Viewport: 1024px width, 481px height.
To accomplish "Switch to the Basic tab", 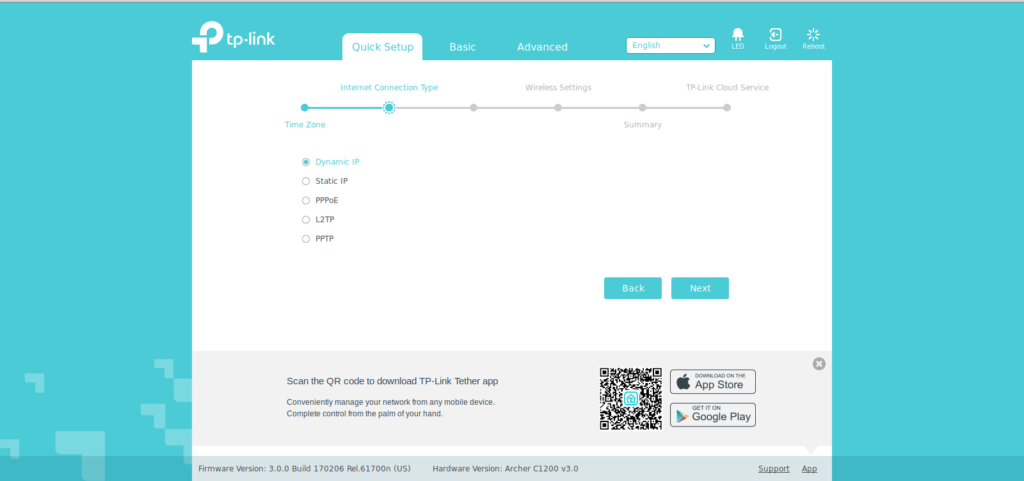I will (462, 47).
